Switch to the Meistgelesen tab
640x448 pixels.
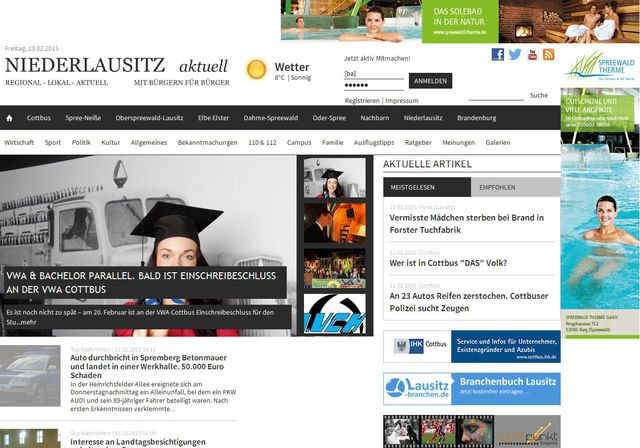pos(427,187)
